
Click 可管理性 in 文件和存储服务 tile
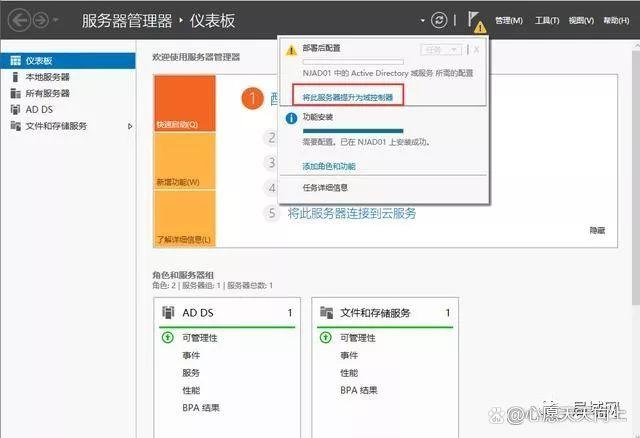(x=358, y=338)
